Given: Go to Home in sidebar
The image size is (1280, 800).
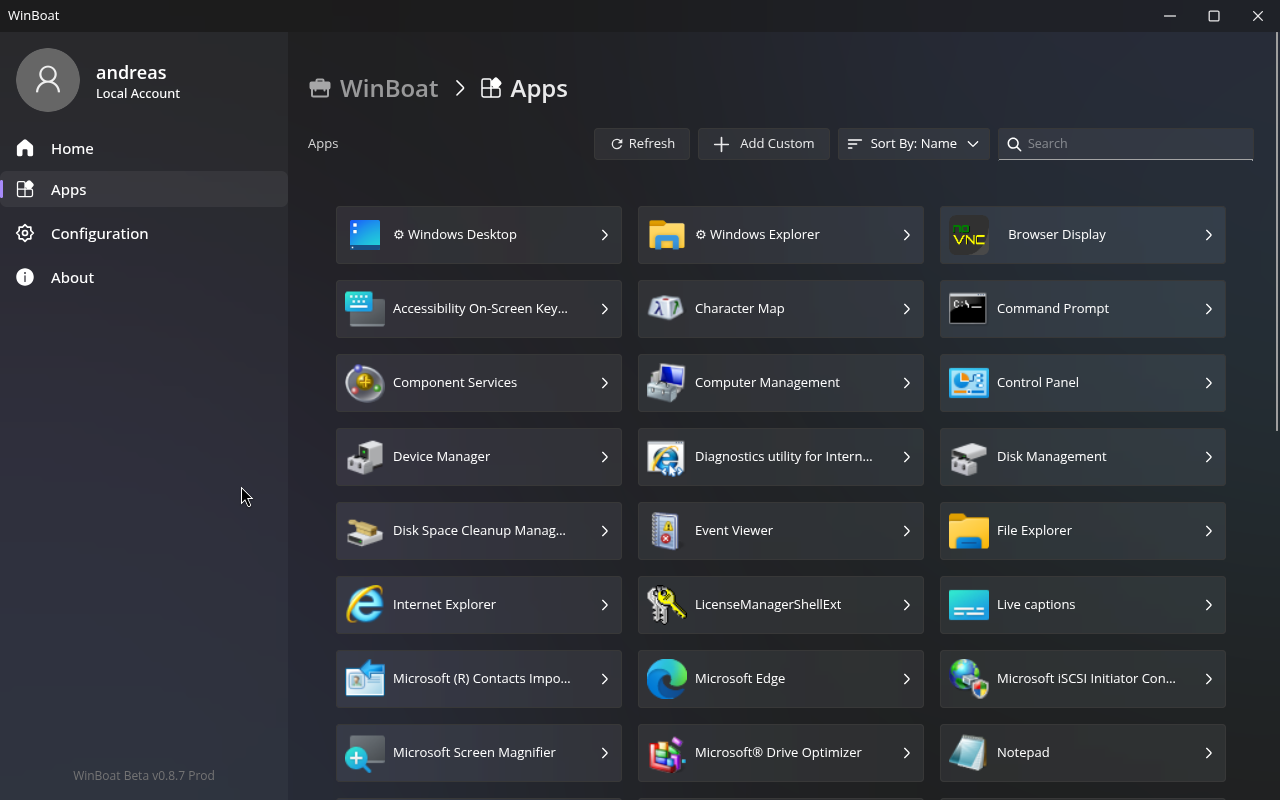Looking at the screenshot, I should (72, 149).
